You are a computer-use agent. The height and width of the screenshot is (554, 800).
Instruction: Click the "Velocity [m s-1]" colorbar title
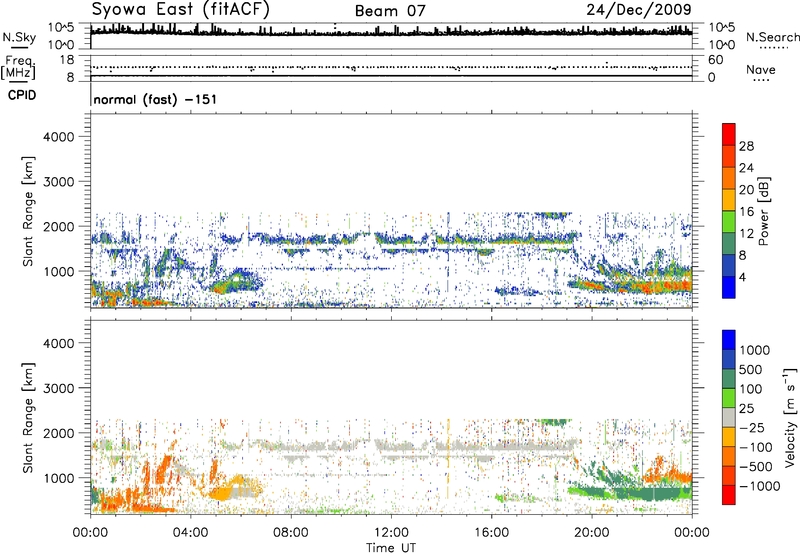point(790,417)
